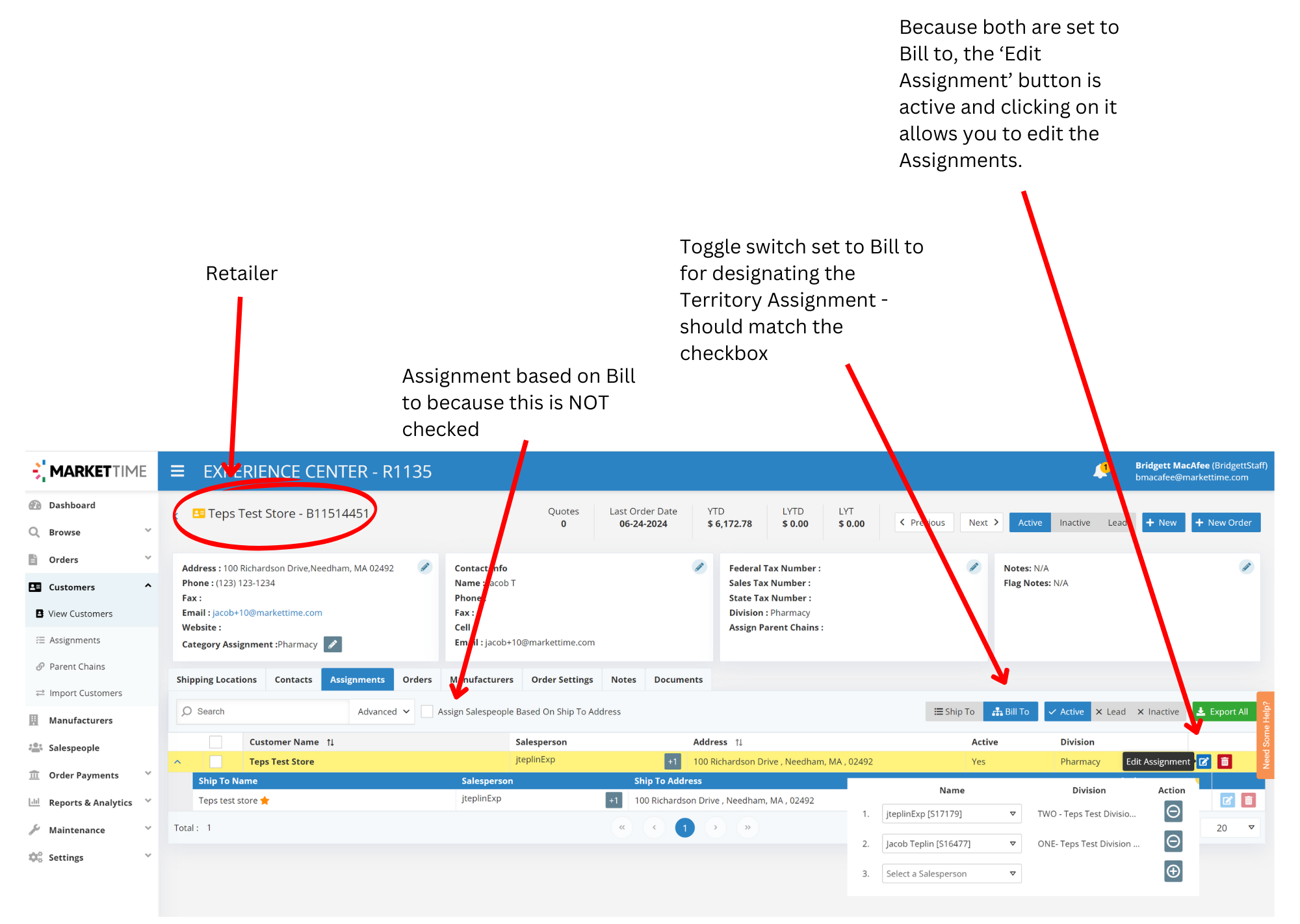Switch toggle to Bill To

click(1011, 712)
